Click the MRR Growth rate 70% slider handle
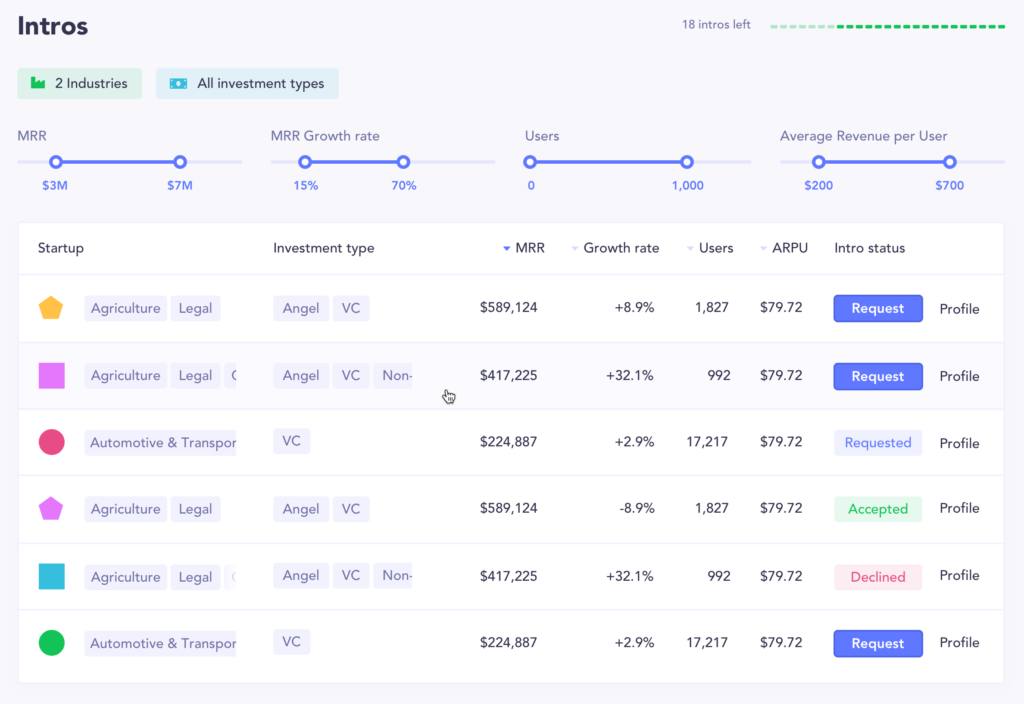Viewport: 1024px width, 704px height. coord(403,162)
